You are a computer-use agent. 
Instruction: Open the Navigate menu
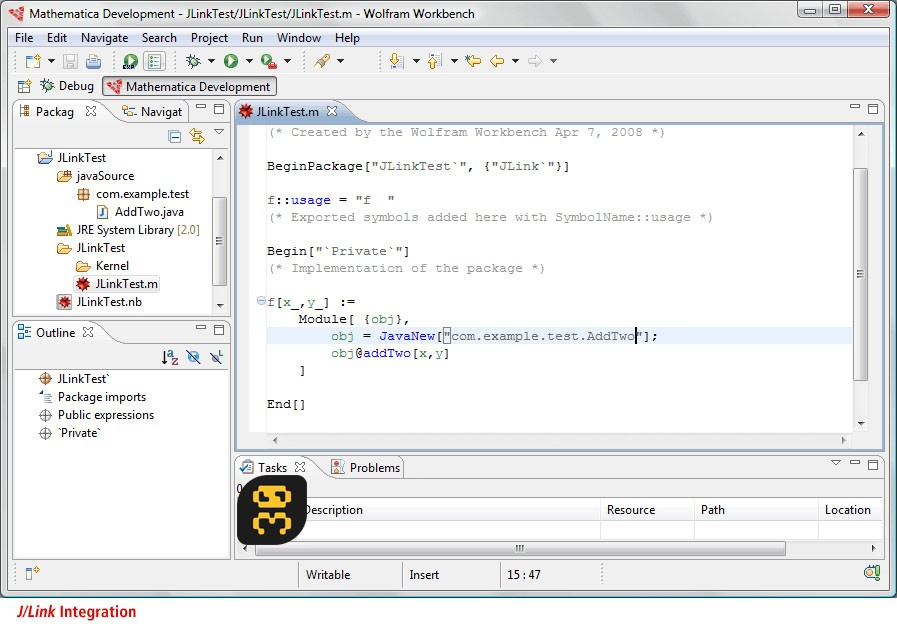click(x=104, y=38)
